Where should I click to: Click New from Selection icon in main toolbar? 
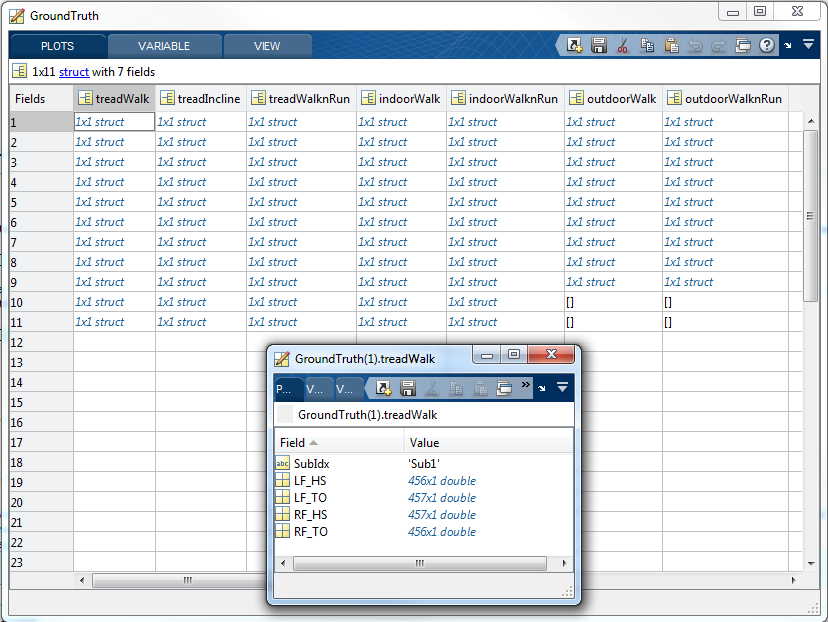(x=575, y=46)
